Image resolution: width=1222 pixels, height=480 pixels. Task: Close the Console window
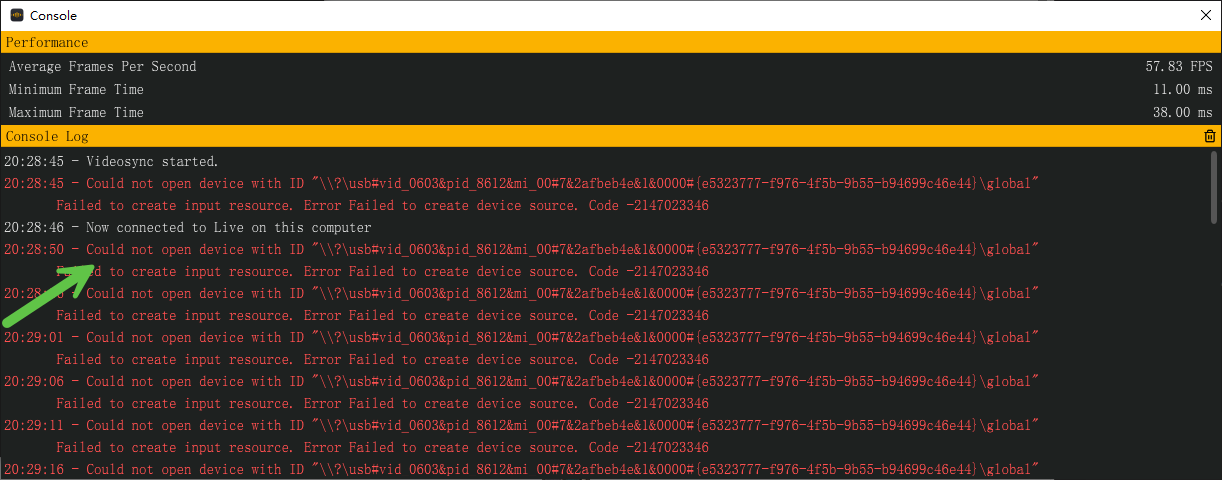click(1205, 15)
